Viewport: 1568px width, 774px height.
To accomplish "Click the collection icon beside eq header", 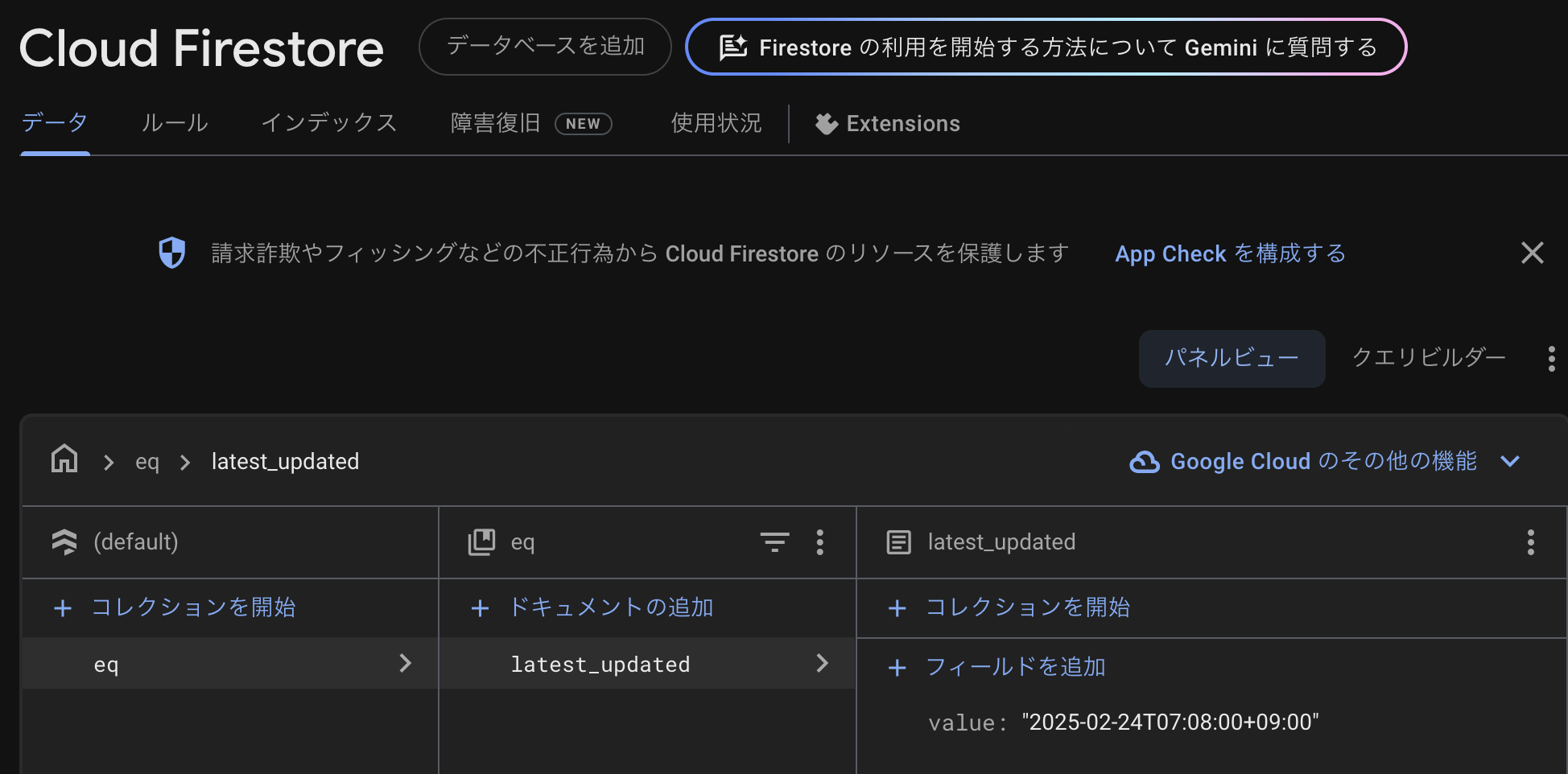I will point(481,542).
